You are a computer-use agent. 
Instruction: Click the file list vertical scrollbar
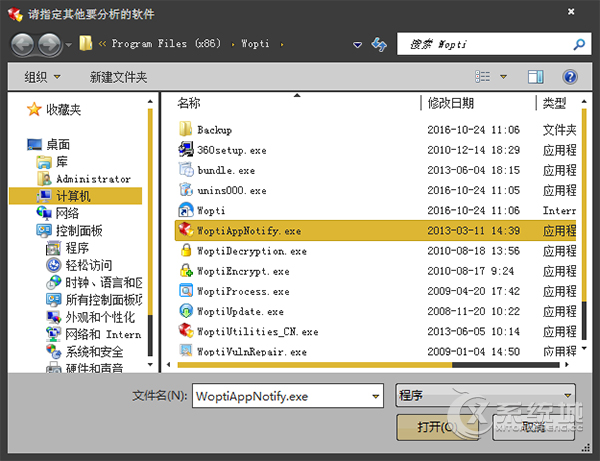pos(584,205)
